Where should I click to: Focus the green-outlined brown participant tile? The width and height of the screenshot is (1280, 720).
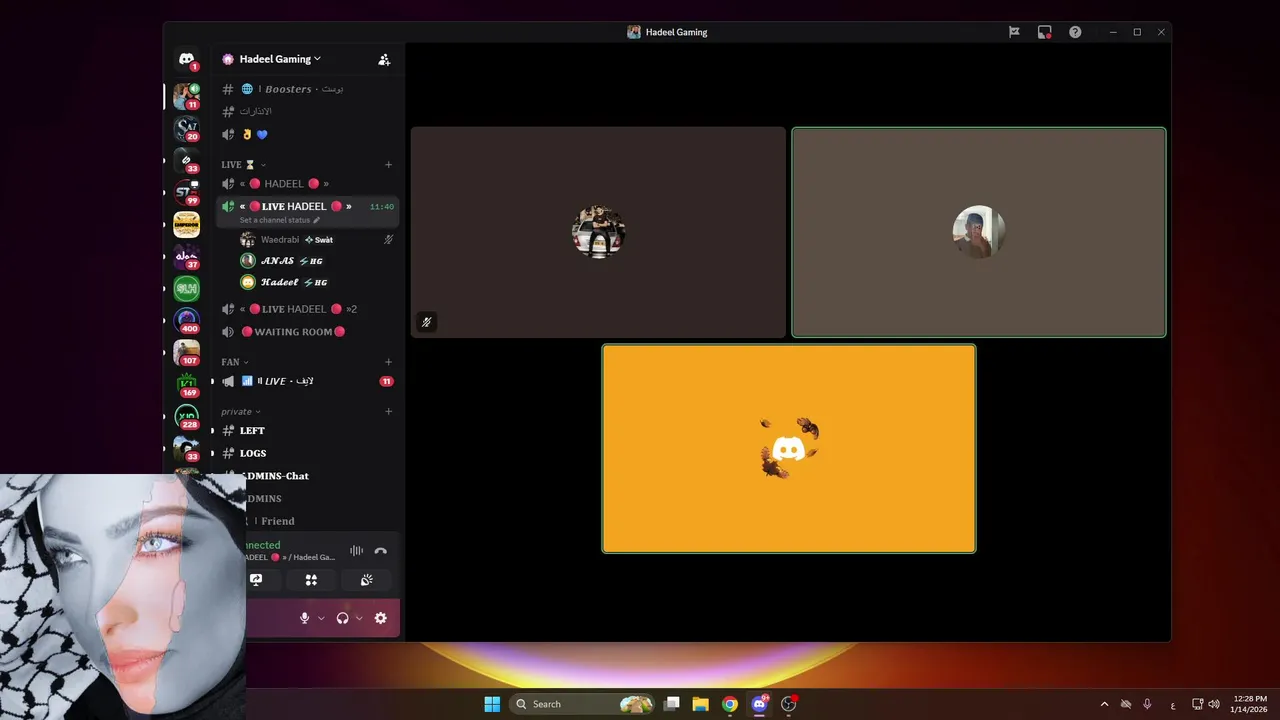(979, 232)
